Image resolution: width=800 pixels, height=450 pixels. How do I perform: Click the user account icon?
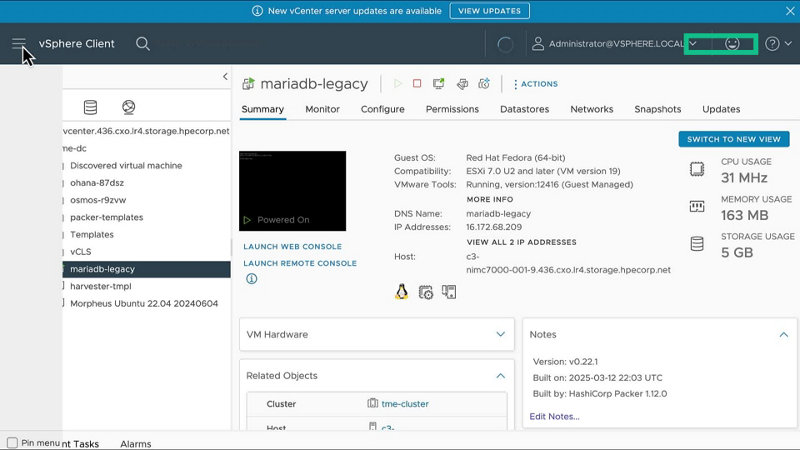pos(538,44)
